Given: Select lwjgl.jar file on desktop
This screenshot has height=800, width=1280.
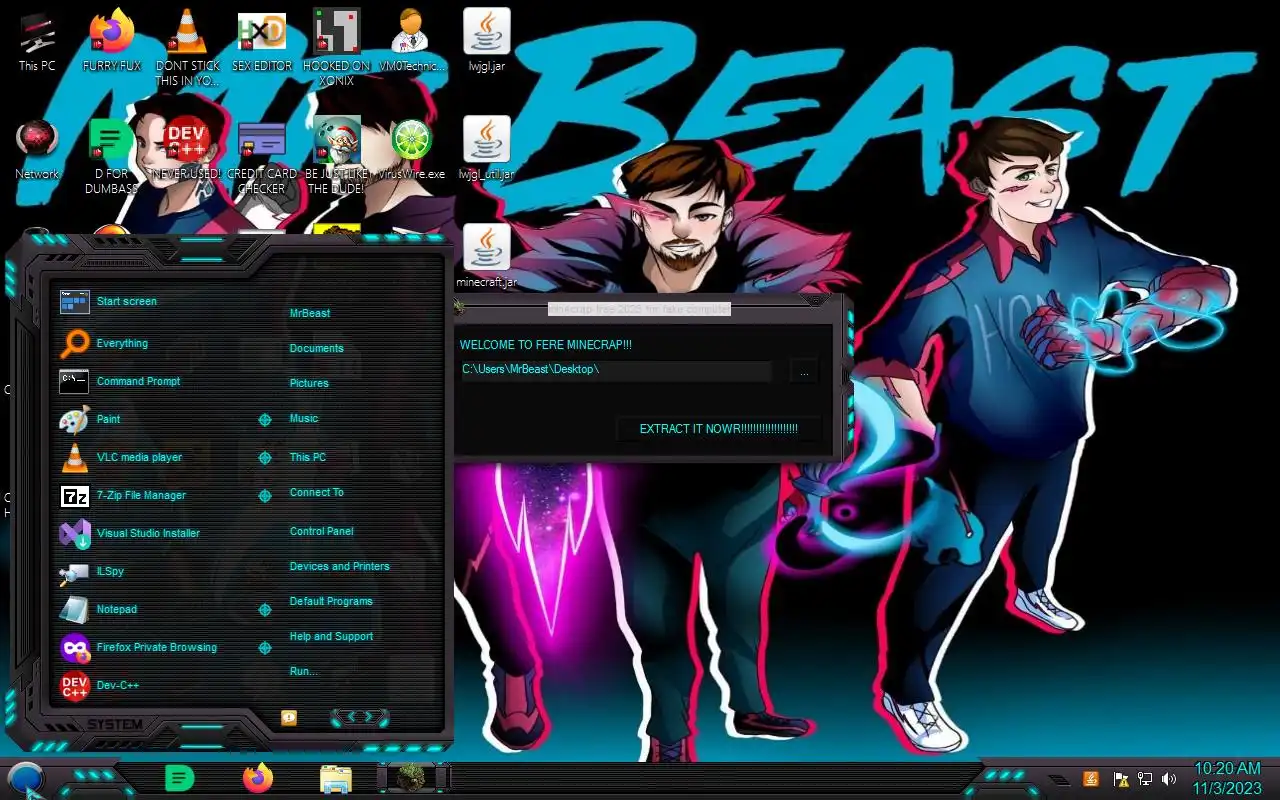Looking at the screenshot, I should pyautogui.click(x=487, y=42).
